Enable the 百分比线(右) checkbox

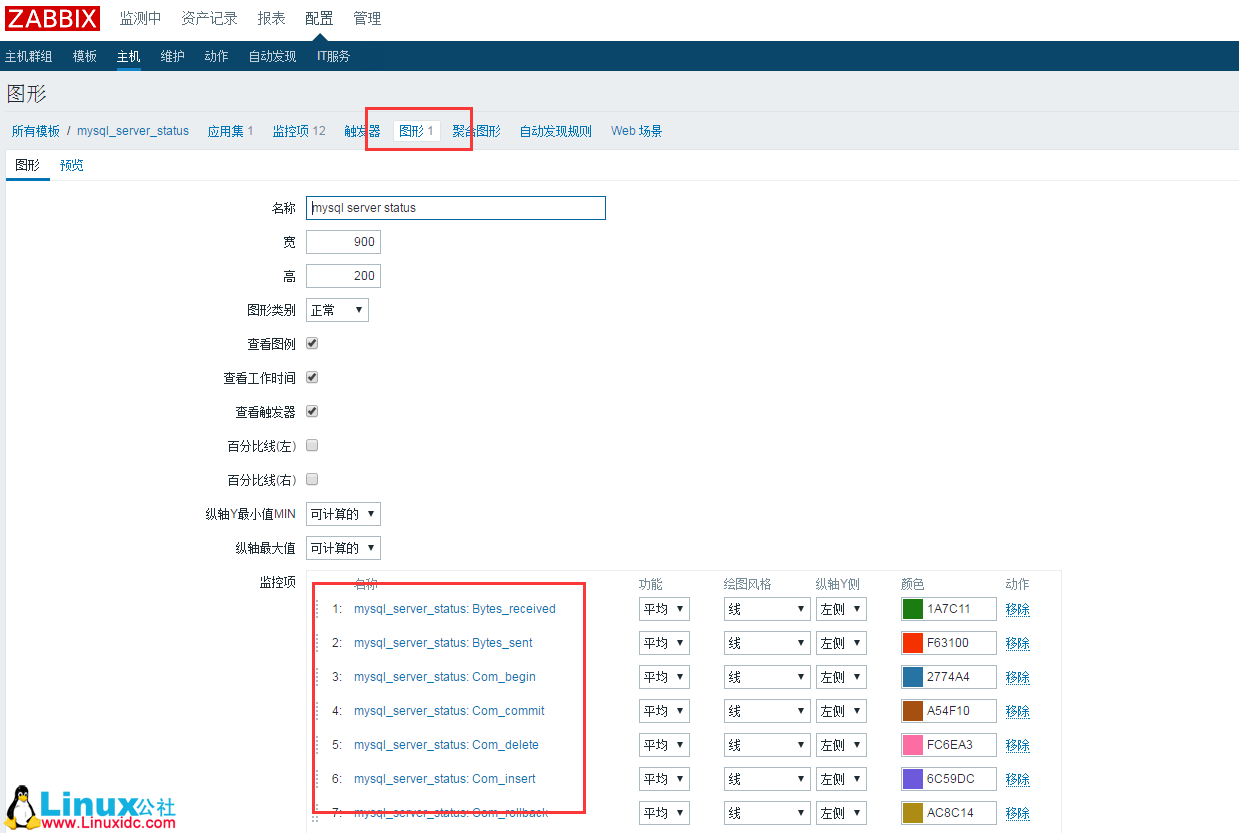[311, 479]
